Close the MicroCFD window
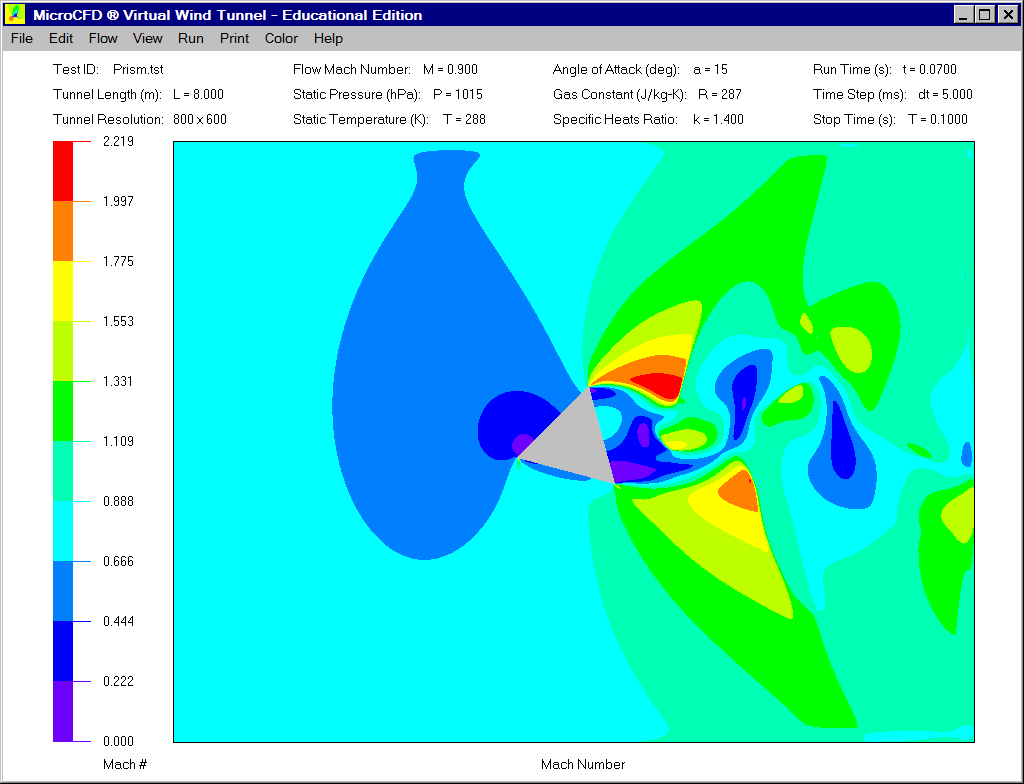The height and width of the screenshot is (784, 1024). click(1008, 14)
